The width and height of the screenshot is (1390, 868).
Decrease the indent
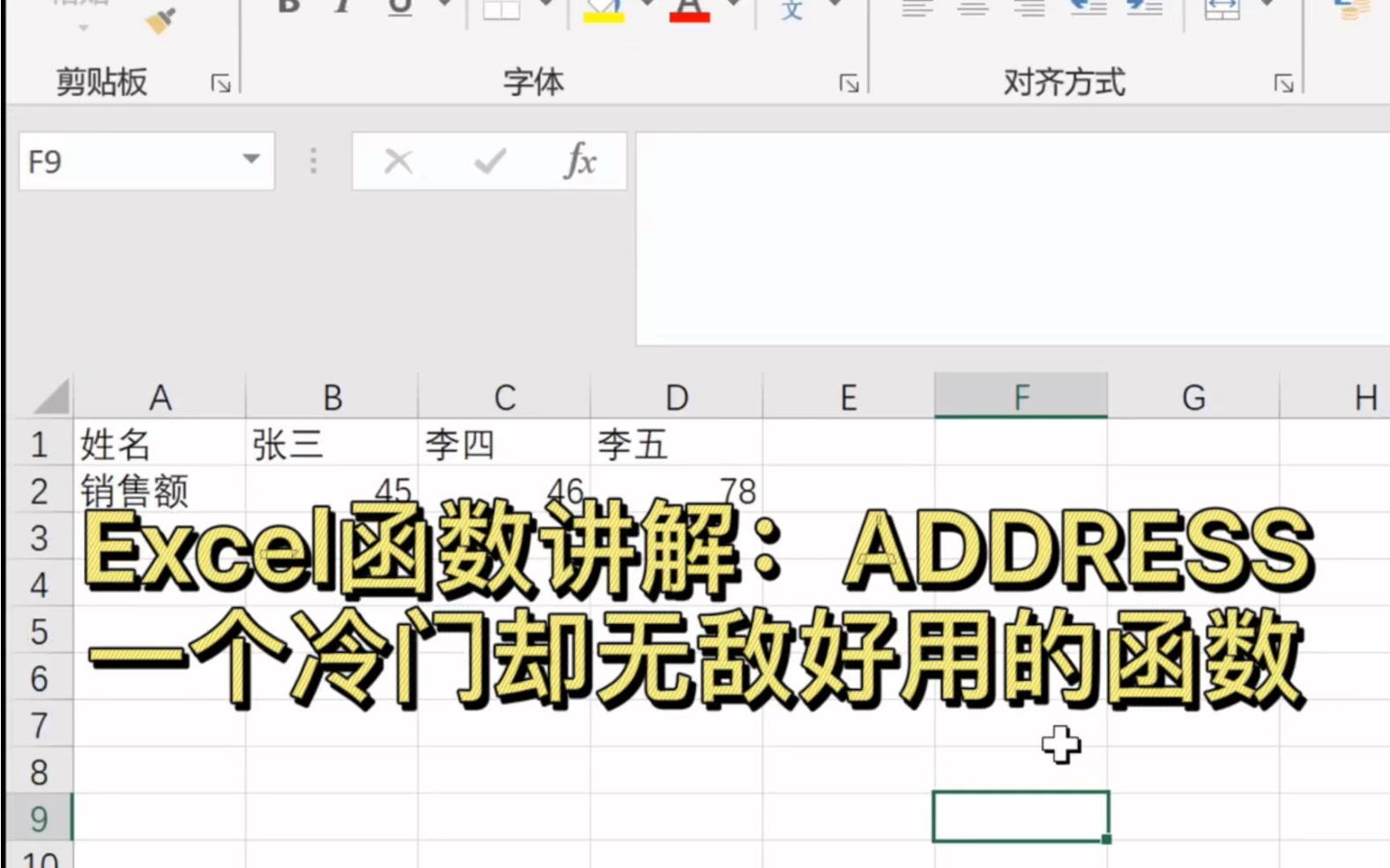pyautogui.click(x=1089, y=8)
